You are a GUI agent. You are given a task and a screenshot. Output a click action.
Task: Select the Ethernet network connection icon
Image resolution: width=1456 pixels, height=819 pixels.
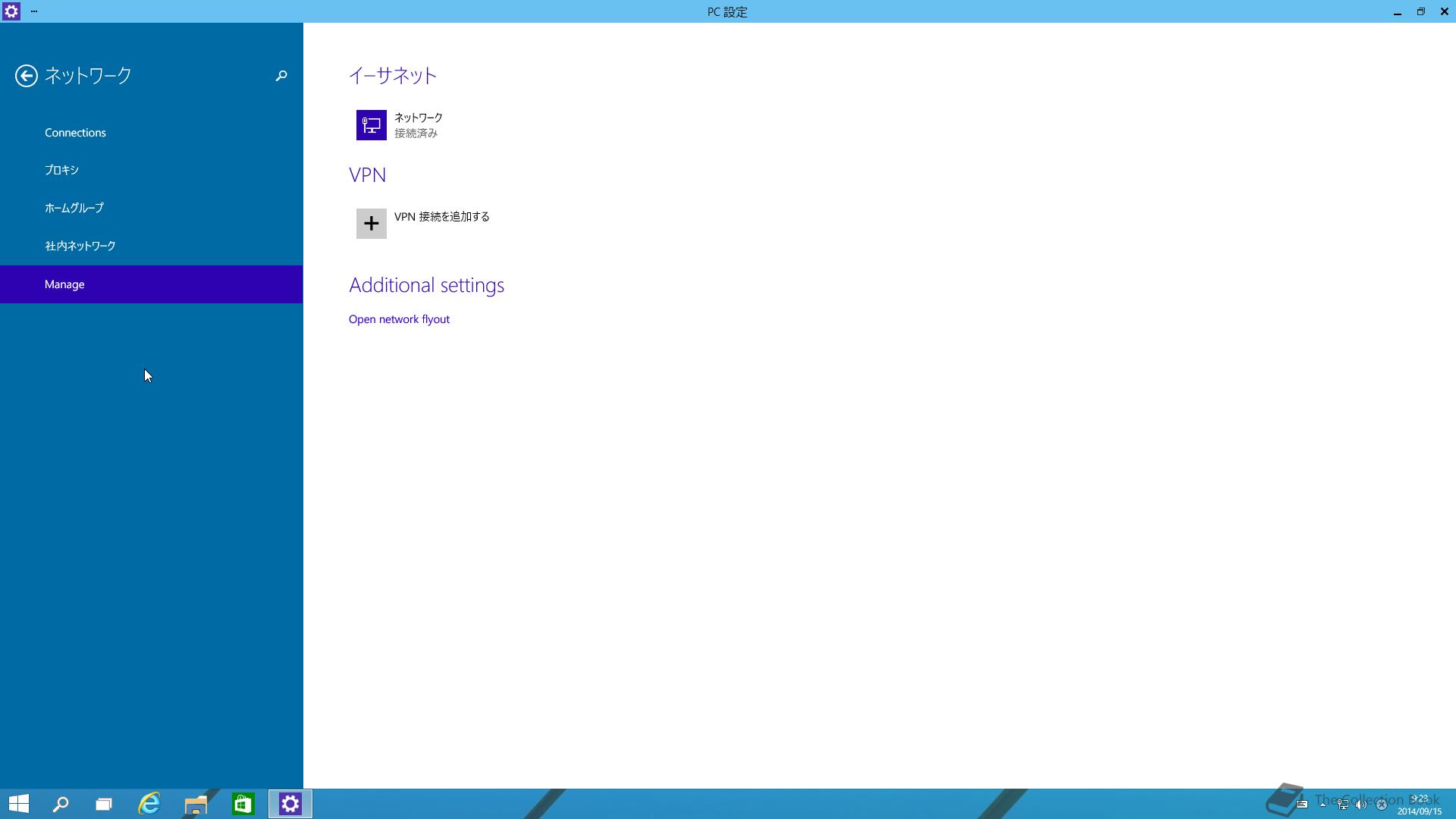pos(372,125)
